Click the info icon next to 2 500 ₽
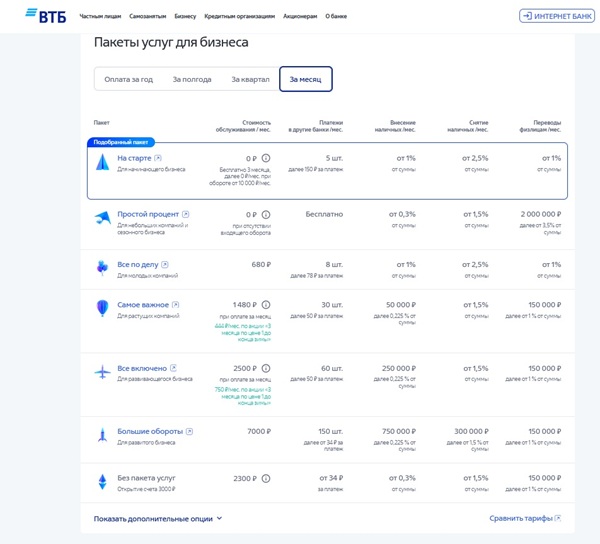600x544 pixels. click(x=266, y=369)
